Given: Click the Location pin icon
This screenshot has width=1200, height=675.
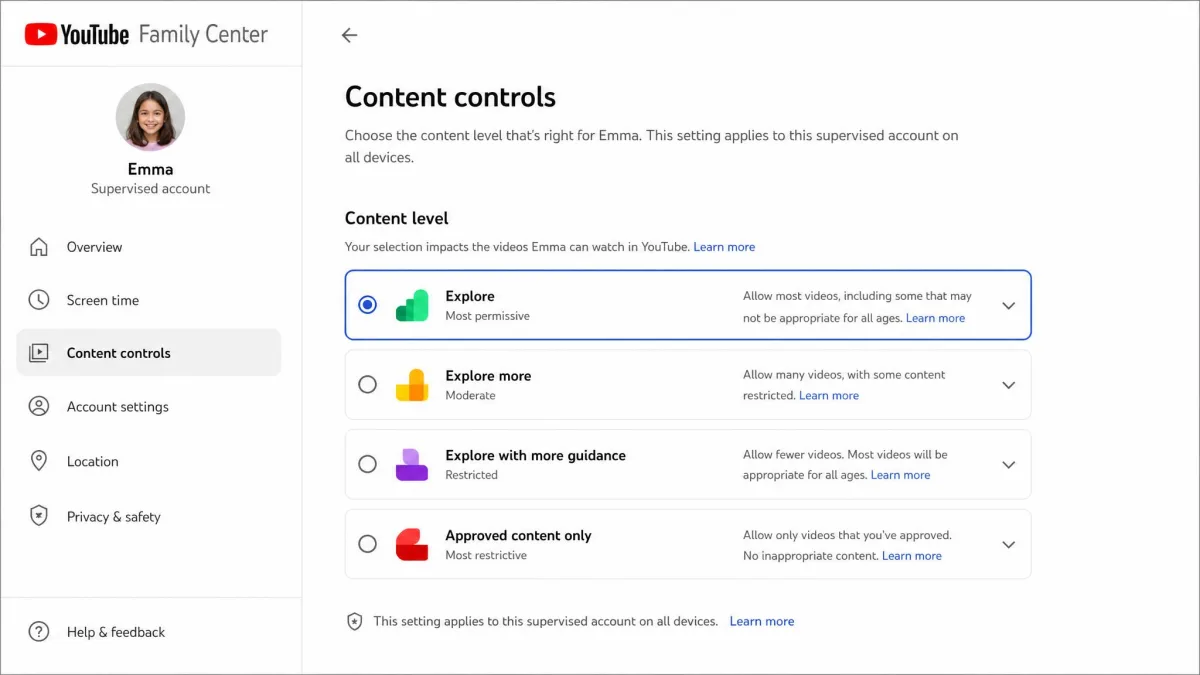Looking at the screenshot, I should click(39, 461).
